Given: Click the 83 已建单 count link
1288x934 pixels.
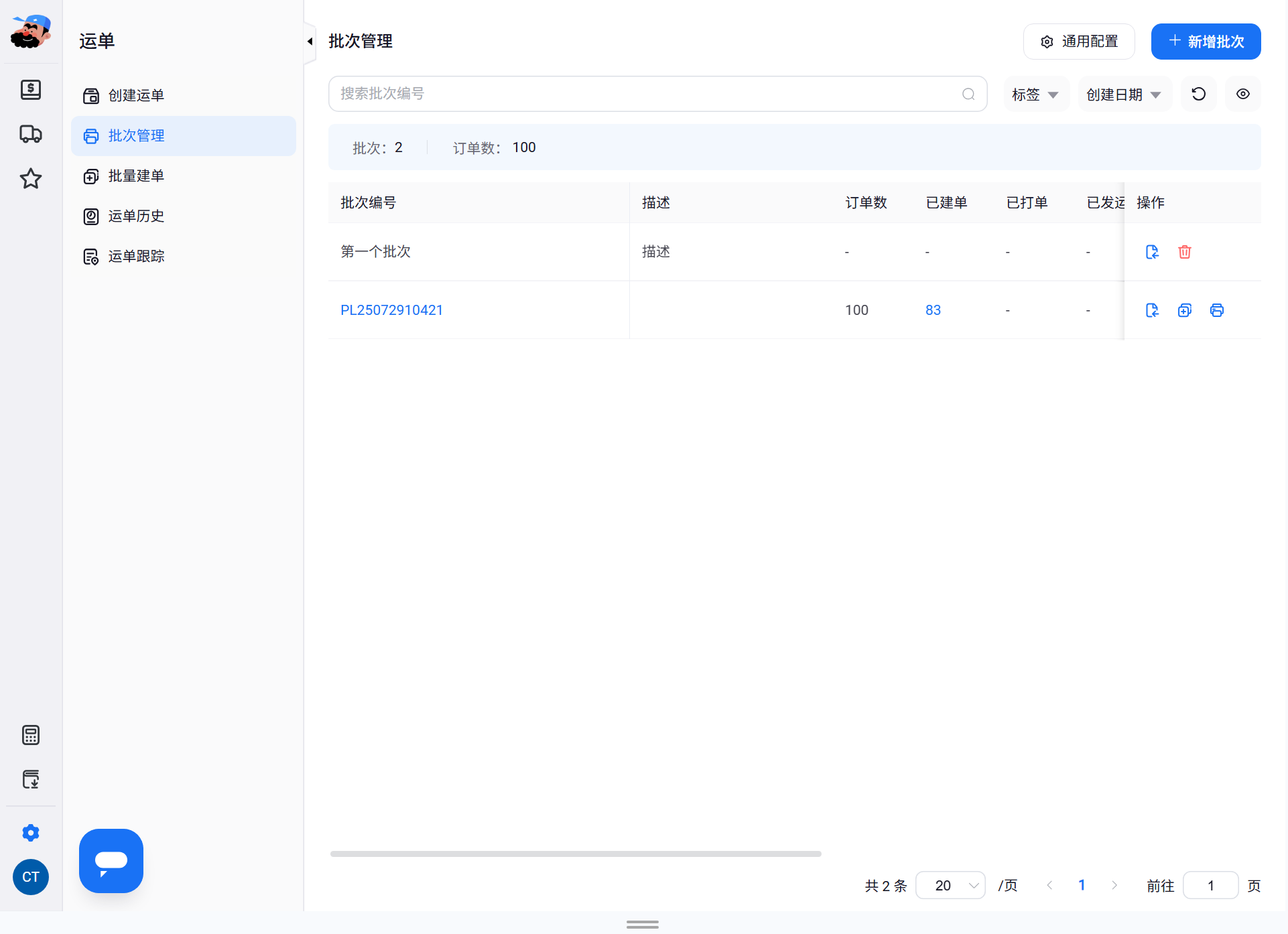Looking at the screenshot, I should (933, 310).
